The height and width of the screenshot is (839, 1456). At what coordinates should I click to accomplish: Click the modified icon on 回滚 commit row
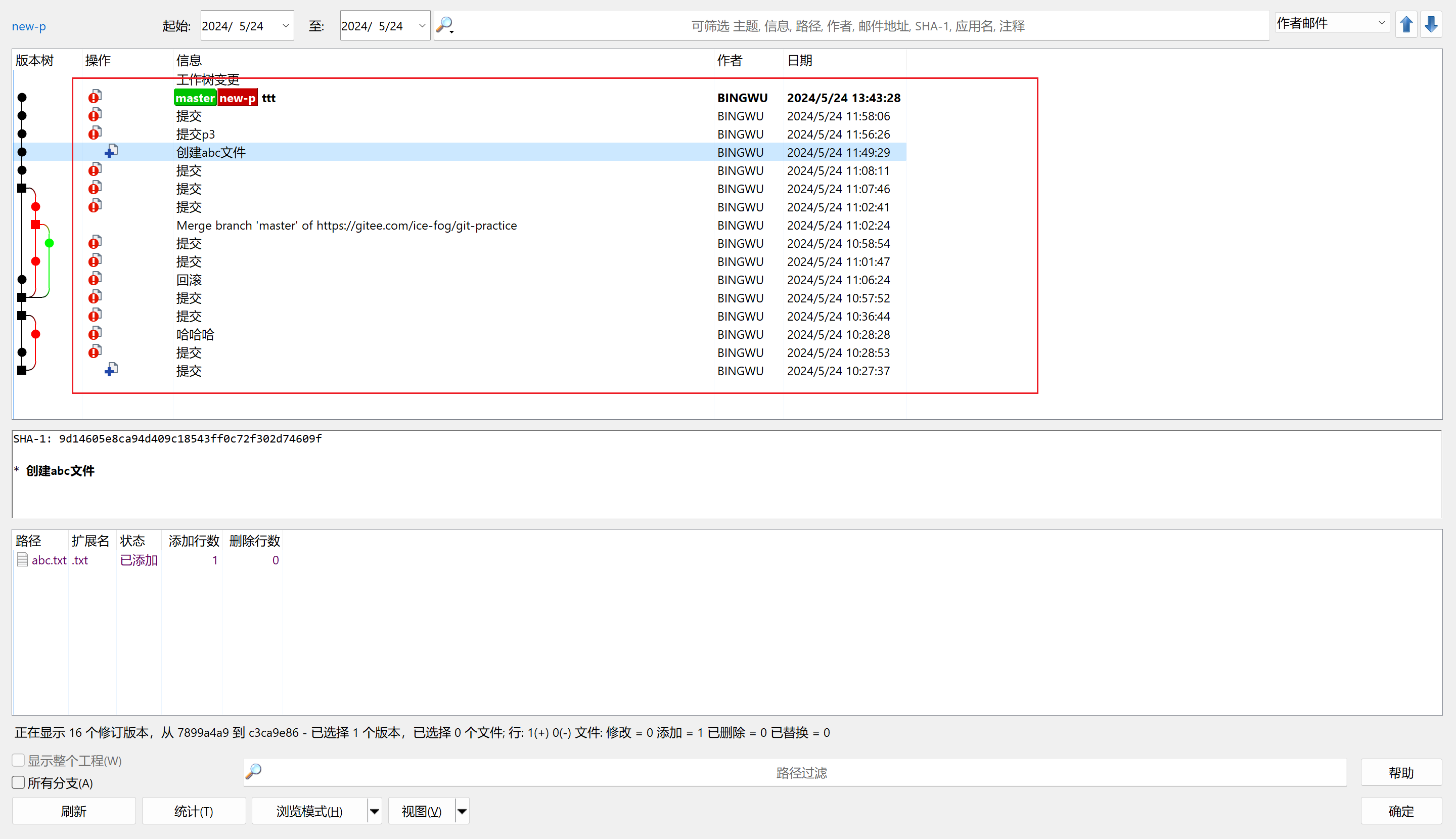[95, 279]
